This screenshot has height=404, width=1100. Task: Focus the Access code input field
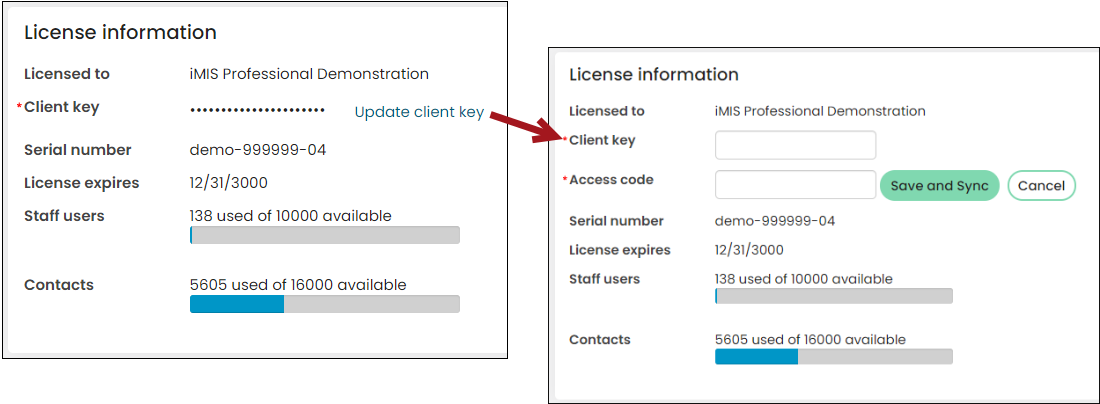[x=796, y=184]
